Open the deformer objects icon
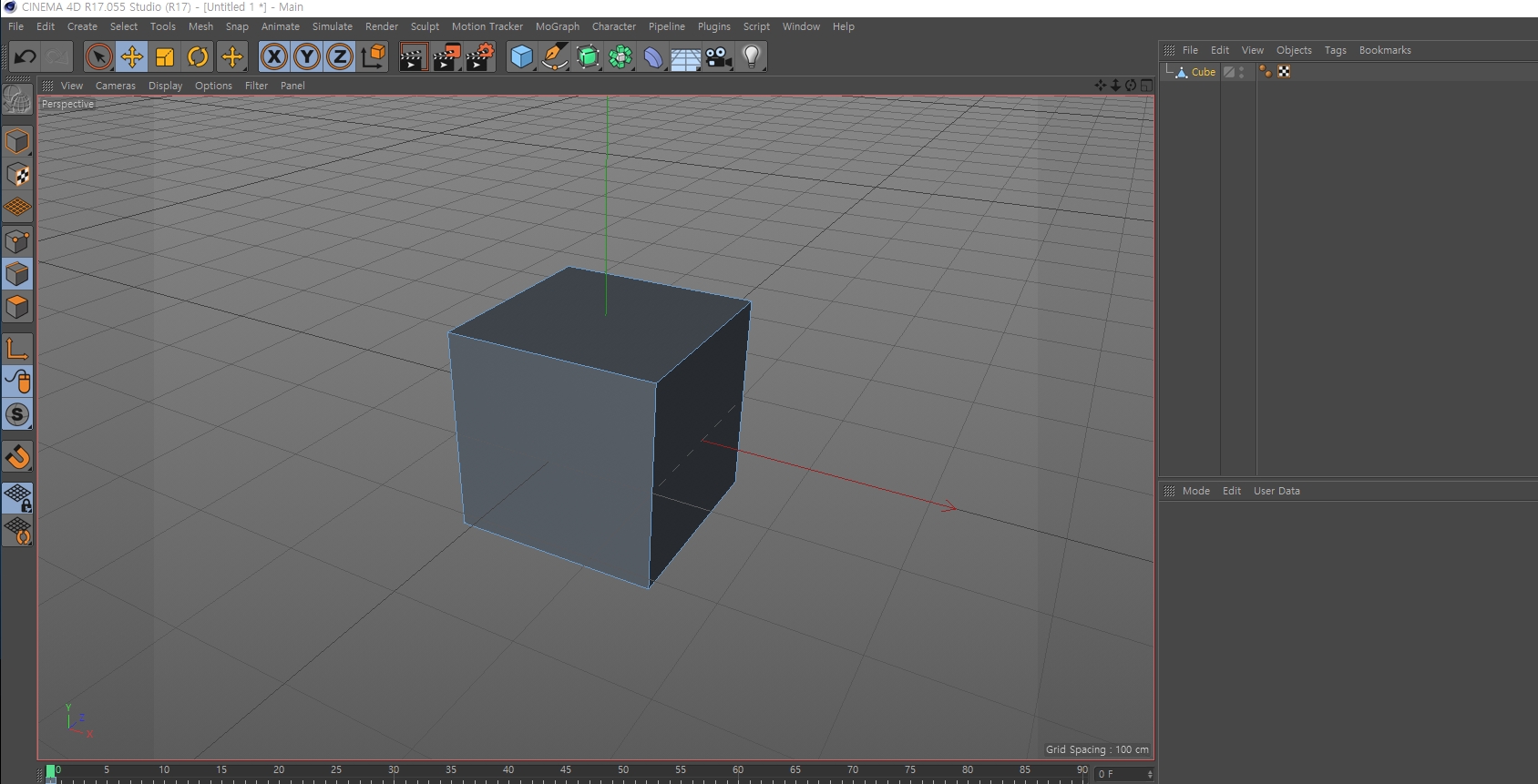The image size is (1538, 784). point(653,56)
